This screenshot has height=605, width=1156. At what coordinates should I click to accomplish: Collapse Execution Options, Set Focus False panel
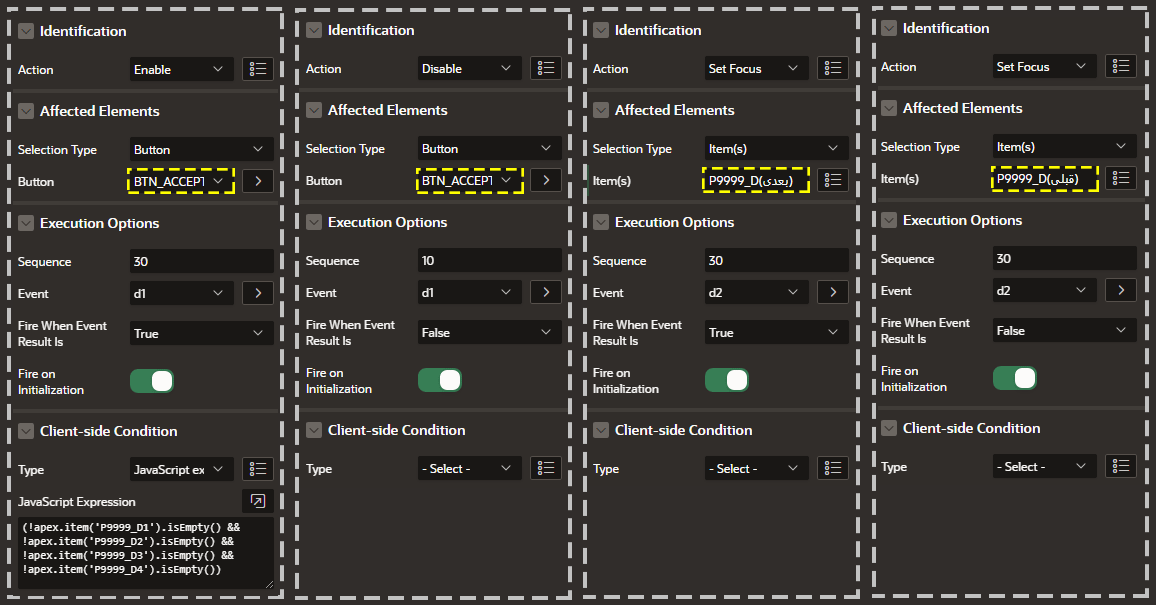[x=889, y=220]
